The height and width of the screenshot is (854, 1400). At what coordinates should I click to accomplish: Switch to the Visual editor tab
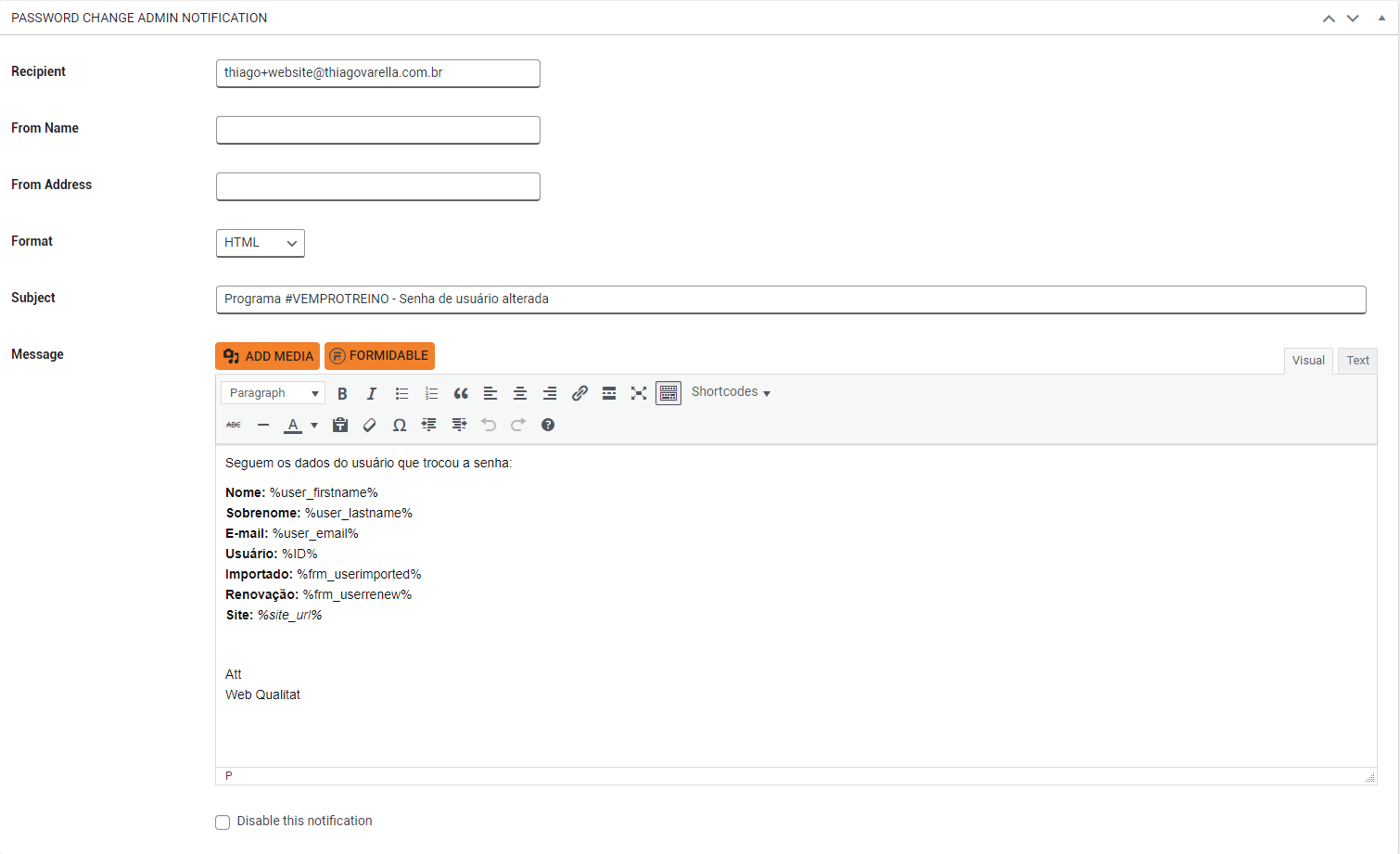(1308, 361)
